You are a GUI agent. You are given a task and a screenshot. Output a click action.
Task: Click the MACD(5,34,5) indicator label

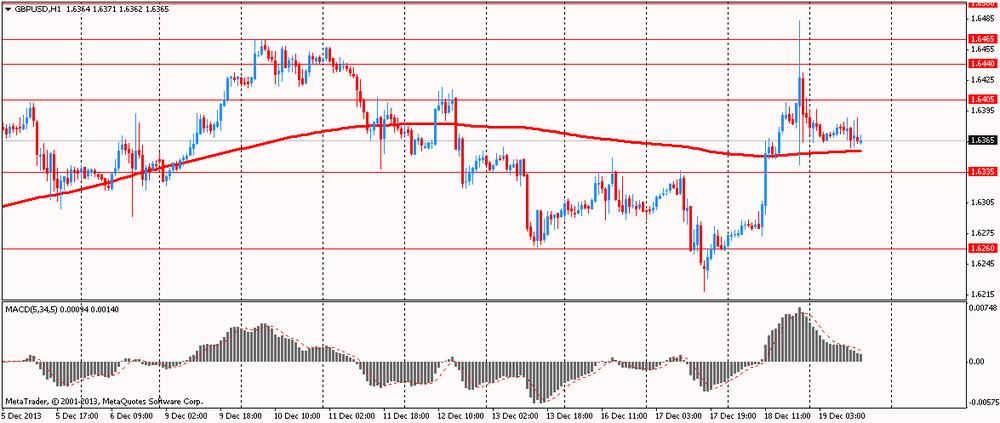(x=31, y=309)
